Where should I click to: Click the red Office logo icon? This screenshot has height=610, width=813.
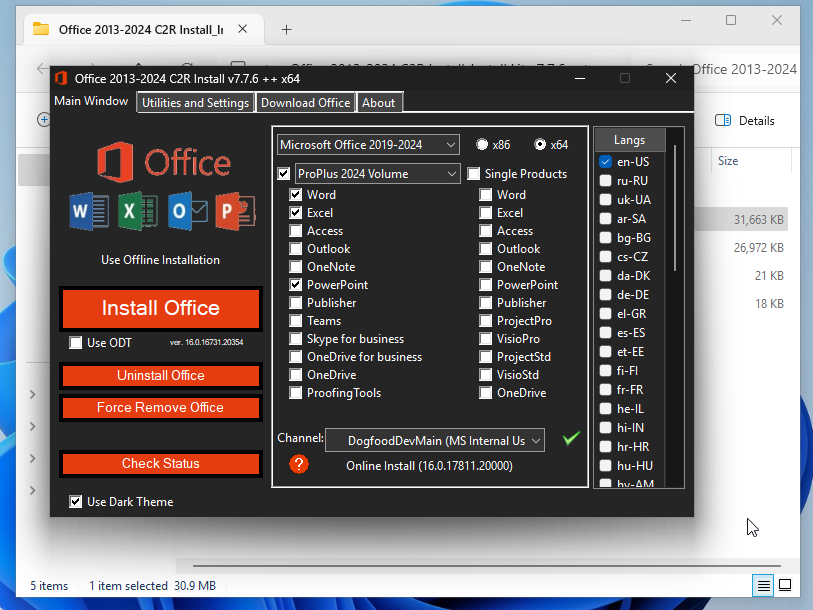tap(115, 162)
